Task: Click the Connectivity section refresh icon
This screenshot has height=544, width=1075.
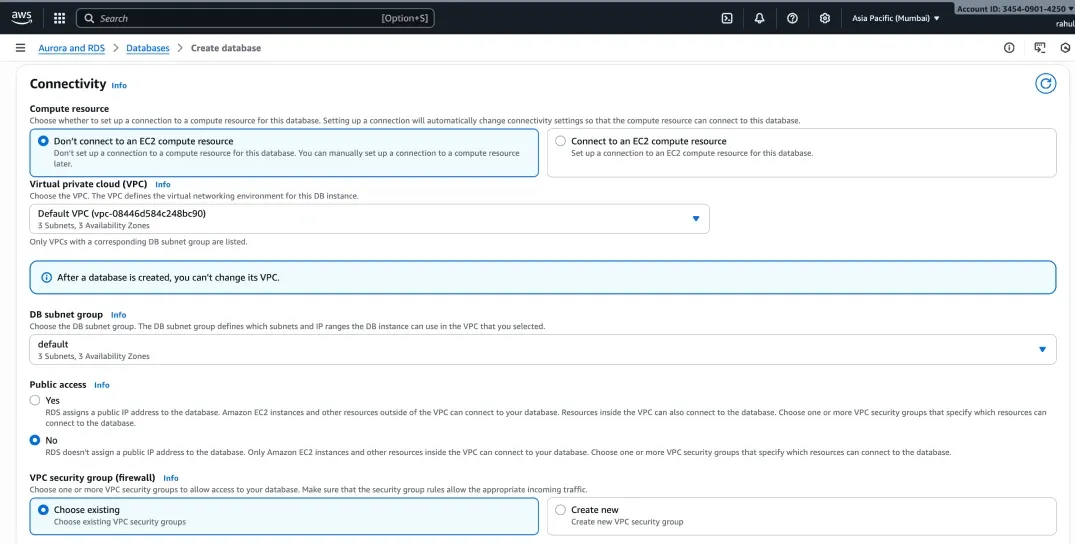Action: (1045, 84)
